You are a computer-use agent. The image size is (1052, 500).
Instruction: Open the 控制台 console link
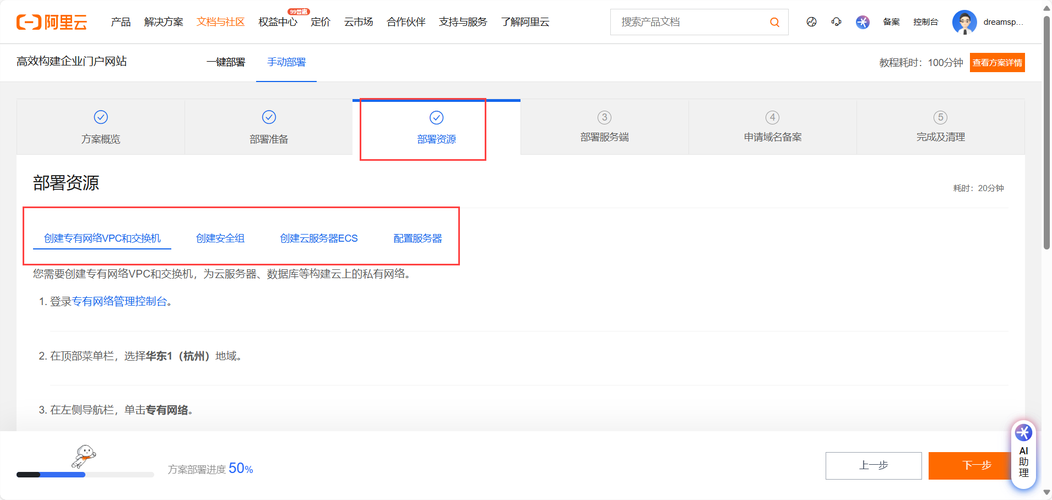click(x=925, y=22)
